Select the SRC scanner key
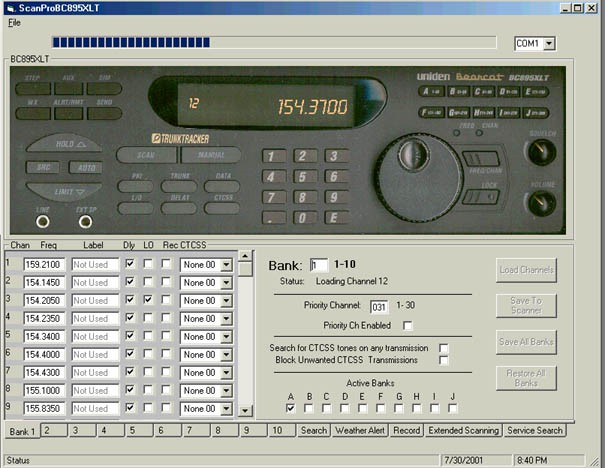This screenshot has height=468, width=605. 43,167
